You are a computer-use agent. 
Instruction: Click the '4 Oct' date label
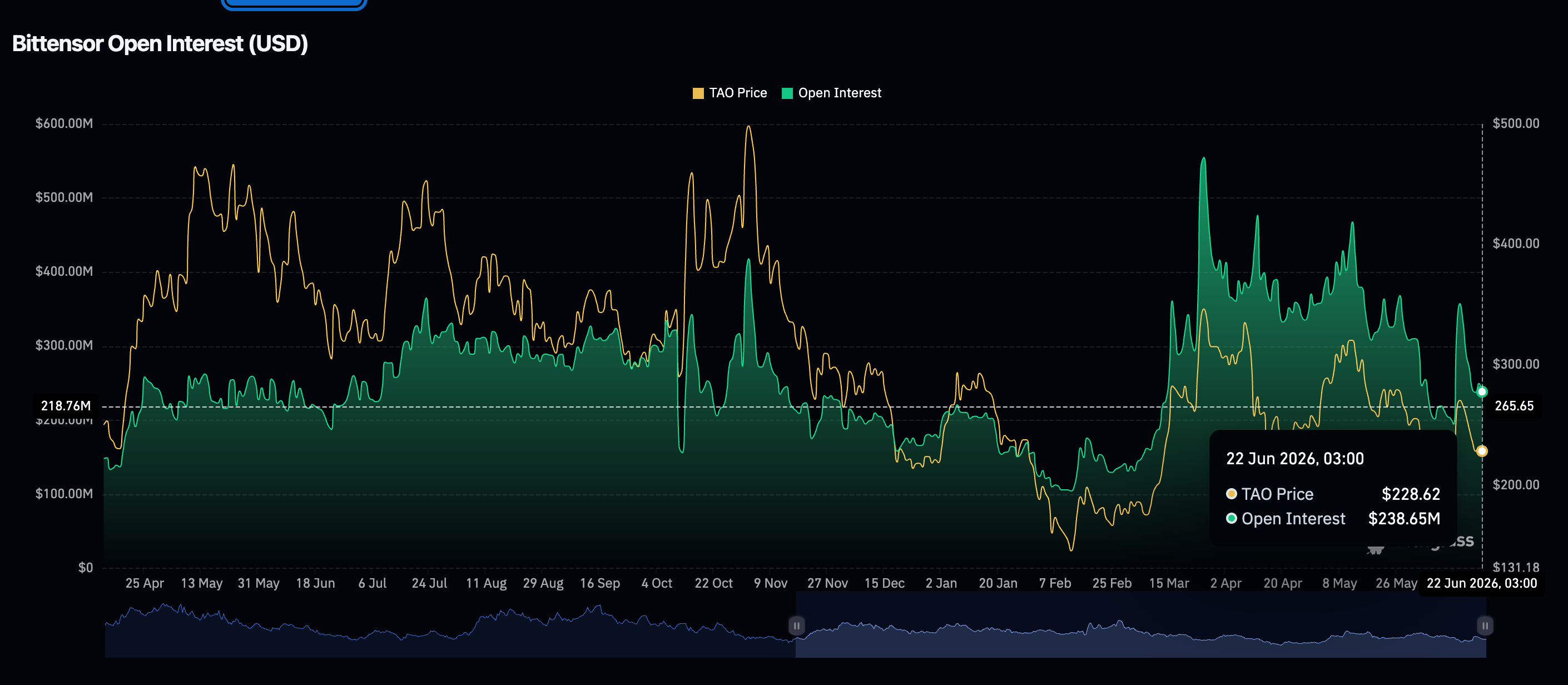point(657,583)
